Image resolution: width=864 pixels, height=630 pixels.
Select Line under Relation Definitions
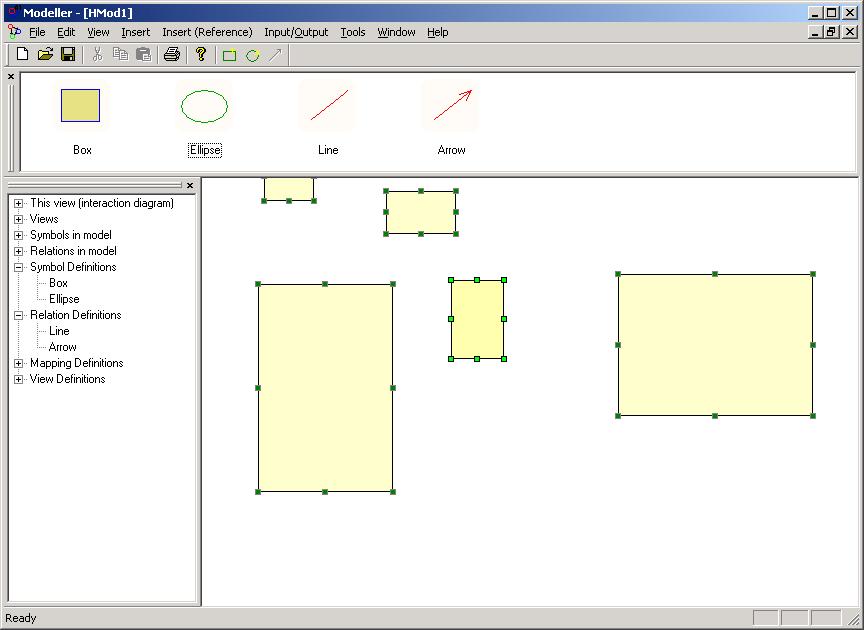pos(59,331)
